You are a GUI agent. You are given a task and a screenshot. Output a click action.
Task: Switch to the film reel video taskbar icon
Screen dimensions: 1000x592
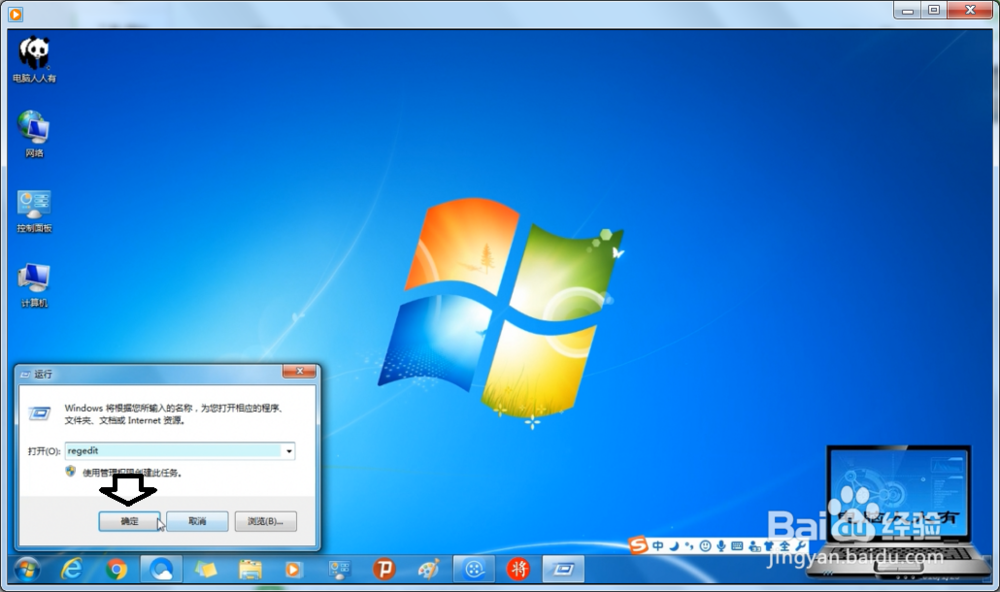coord(474,569)
